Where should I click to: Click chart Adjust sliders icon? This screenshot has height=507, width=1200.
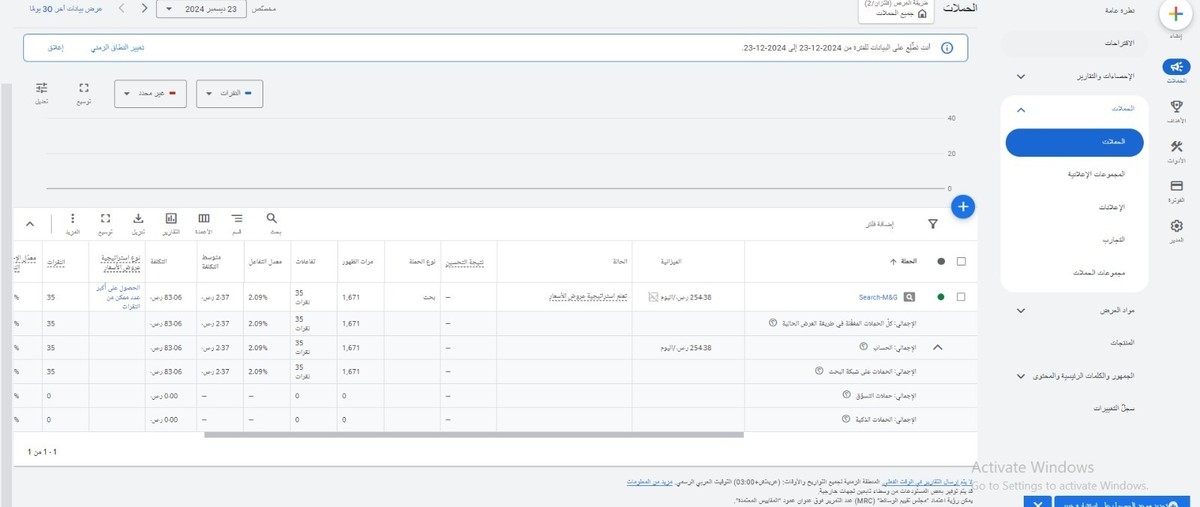click(42, 88)
